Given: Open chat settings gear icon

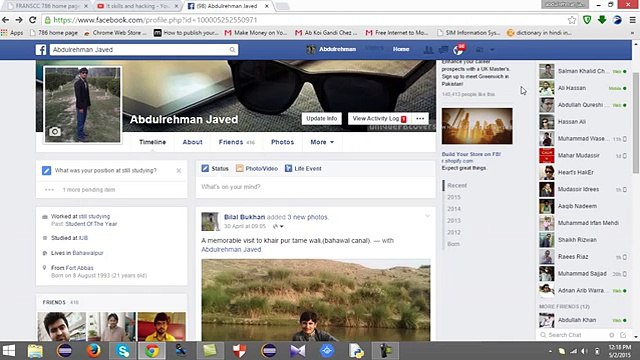Looking at the screenshot, I should pyautogui.click(x=611, y=335).
